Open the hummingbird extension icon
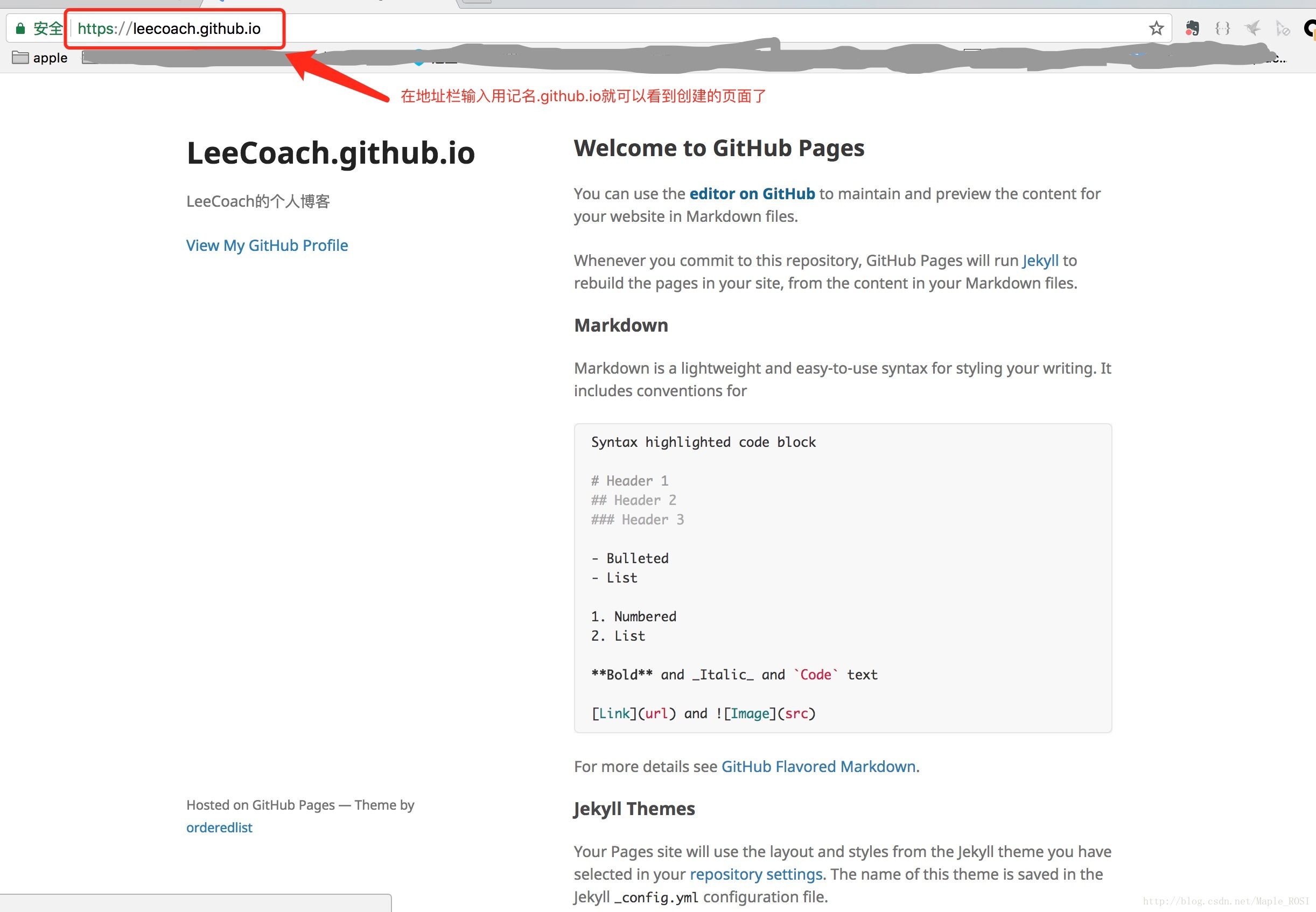1316x912 pixels. click(x=1252, y=29)
